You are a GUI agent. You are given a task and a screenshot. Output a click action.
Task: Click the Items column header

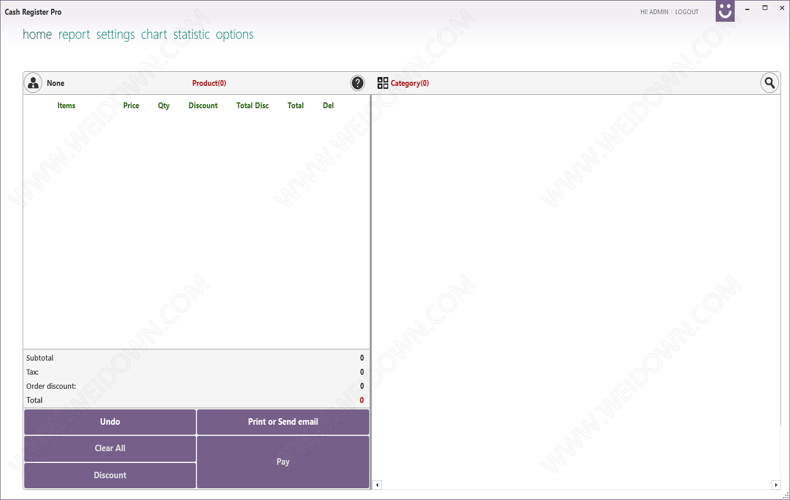(x=66, y=105)
